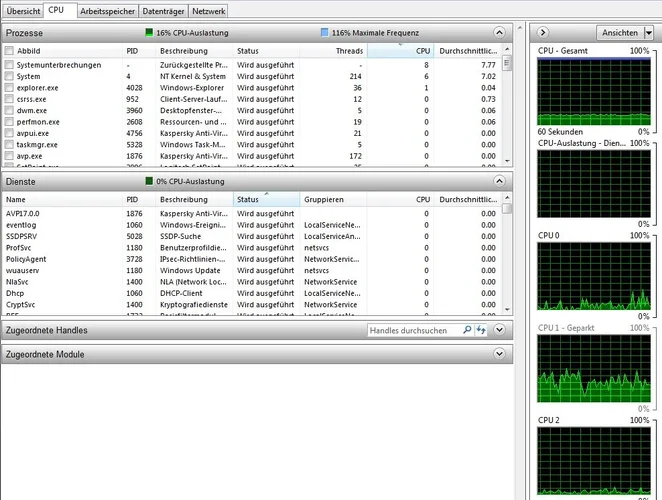The width and height of the screenshot is (662, 500).
Task: Click up arrow of Dienste list scrollbar
Action: click(x=507, y=198)
